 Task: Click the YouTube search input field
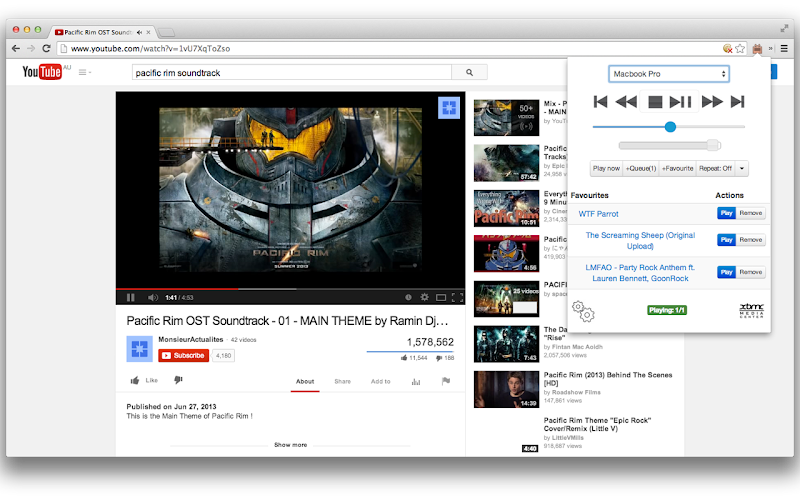point(292,72)
